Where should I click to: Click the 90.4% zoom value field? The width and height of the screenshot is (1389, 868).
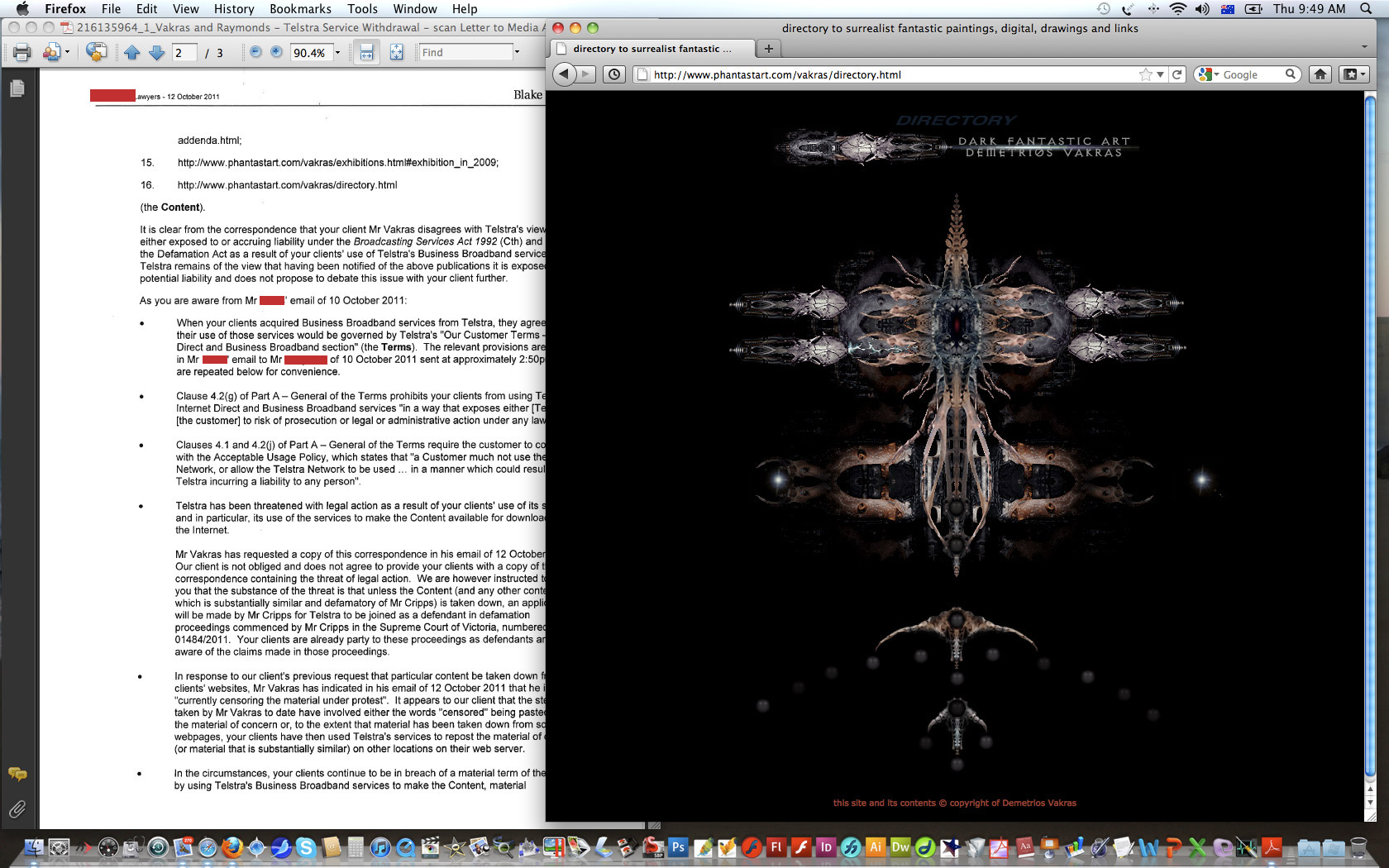pos(311,53)
